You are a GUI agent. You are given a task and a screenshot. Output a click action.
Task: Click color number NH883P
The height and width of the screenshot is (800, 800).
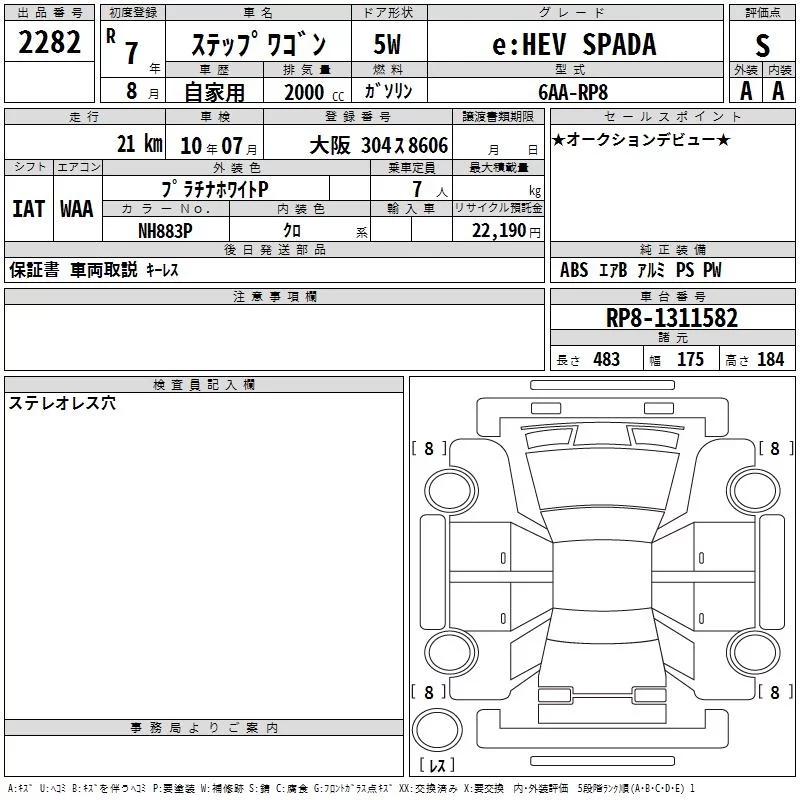coord(165,231)
